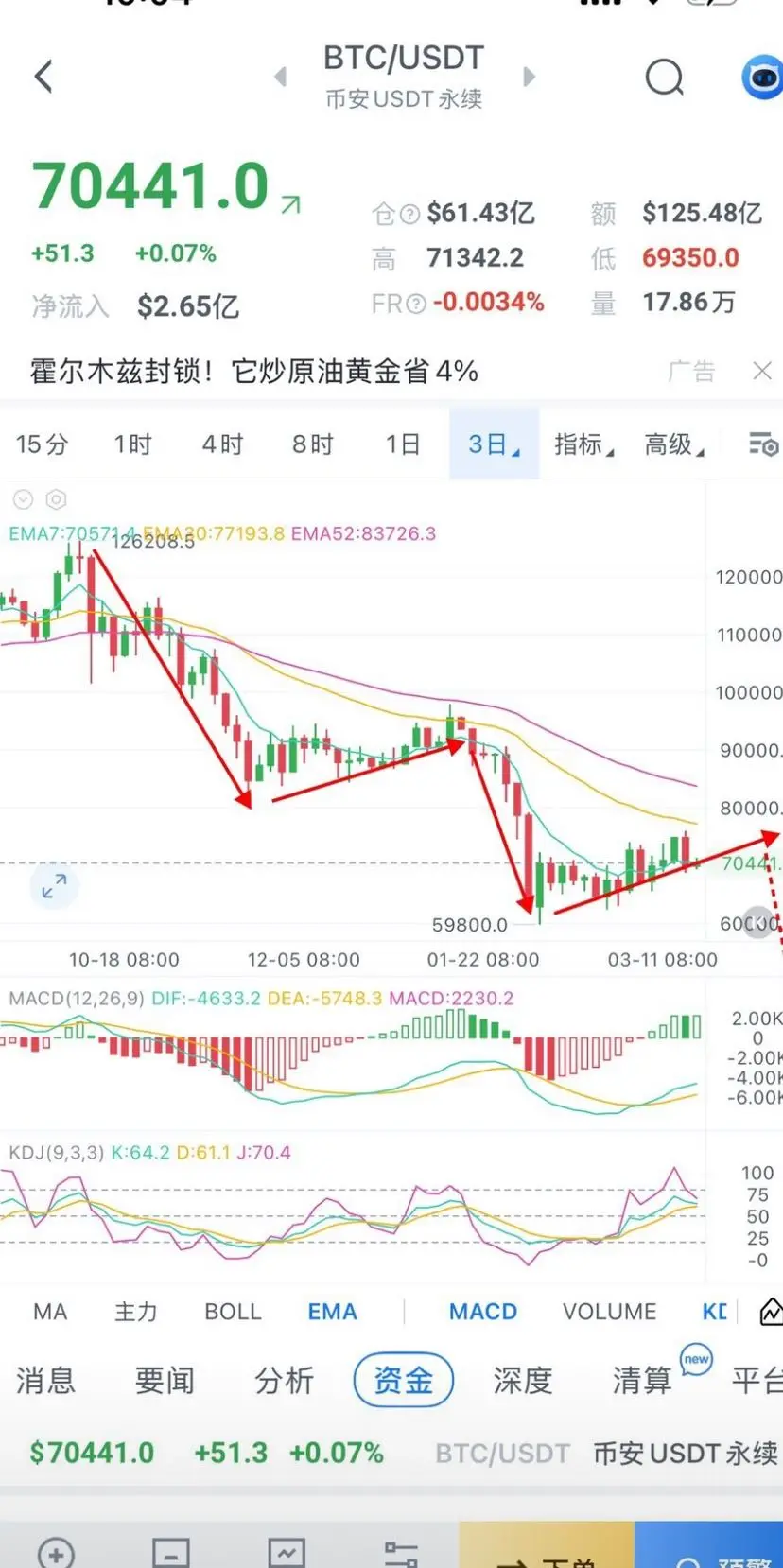Tap the bottom ticker BTC/USDT 币安USDT永续

tap(606, 1453)
